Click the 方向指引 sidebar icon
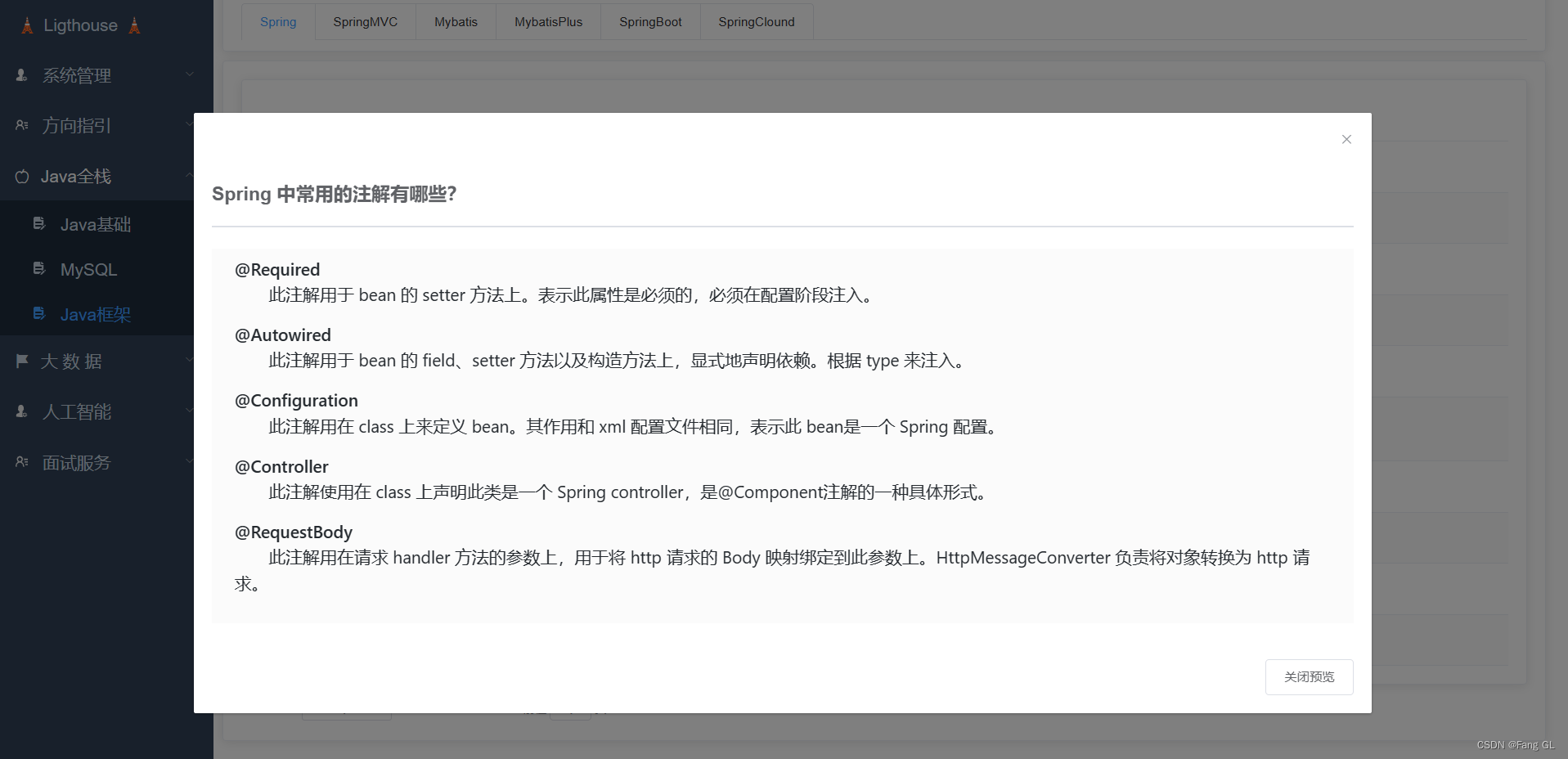This screenshot has height=759, width=1568. click(22, 125)
